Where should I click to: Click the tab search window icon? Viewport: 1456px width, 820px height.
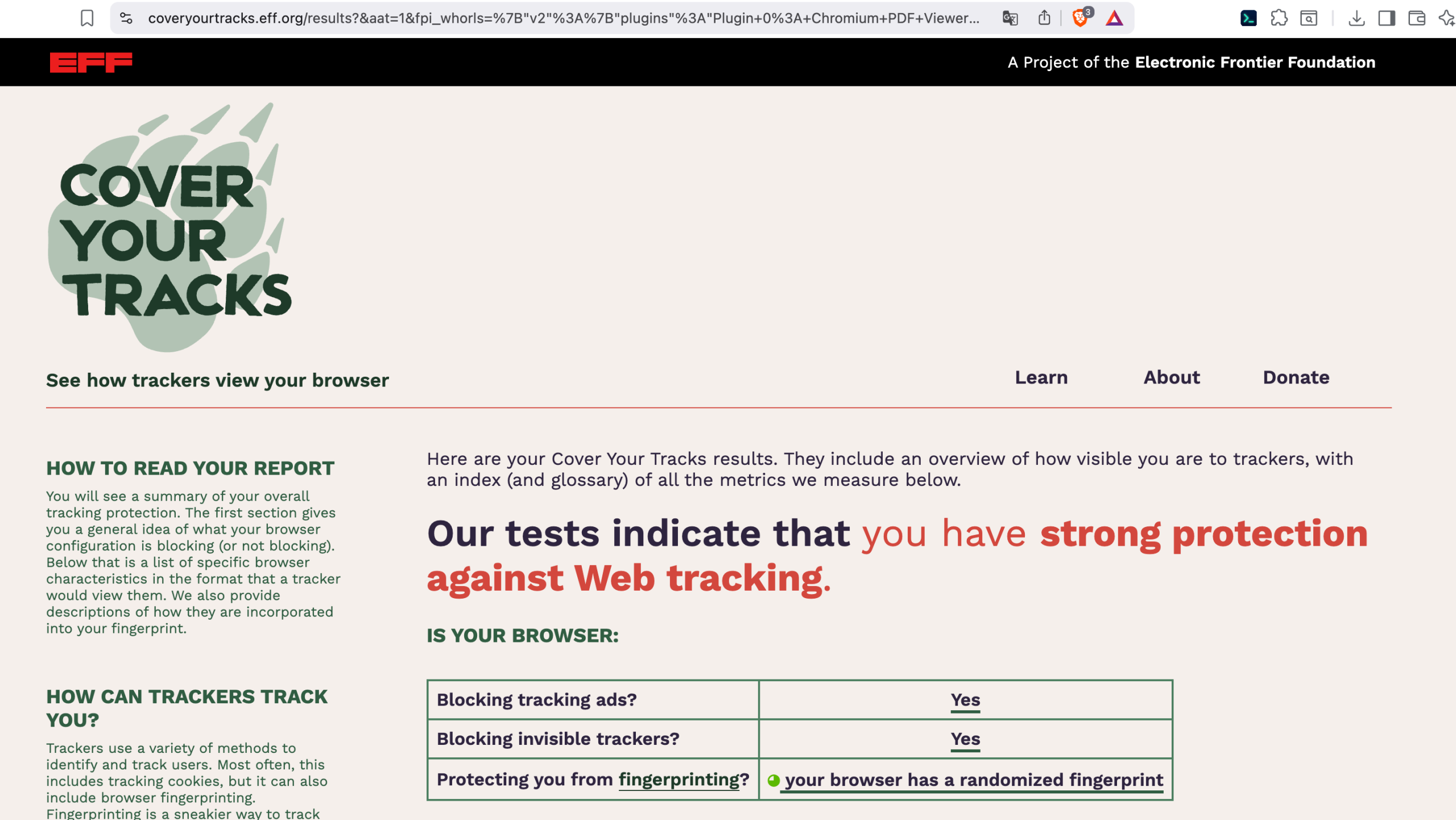tap(1309, 19)
